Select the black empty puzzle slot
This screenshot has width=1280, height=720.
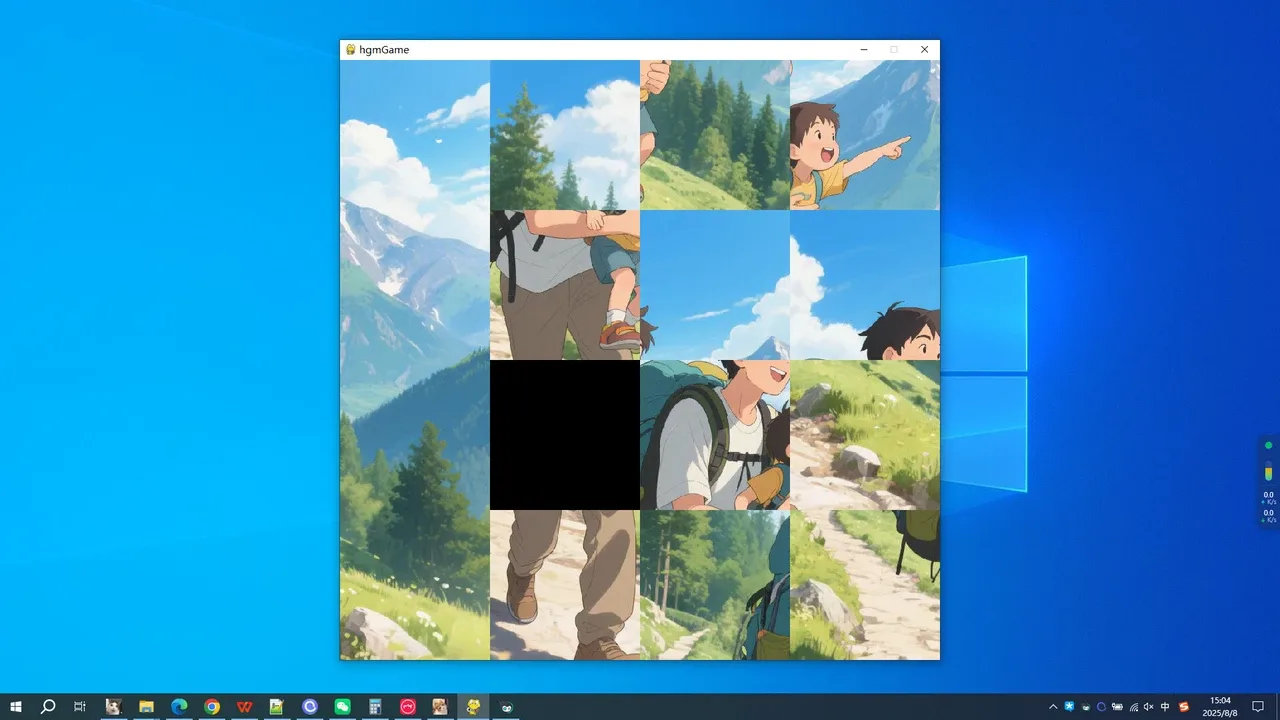point(565,435)
